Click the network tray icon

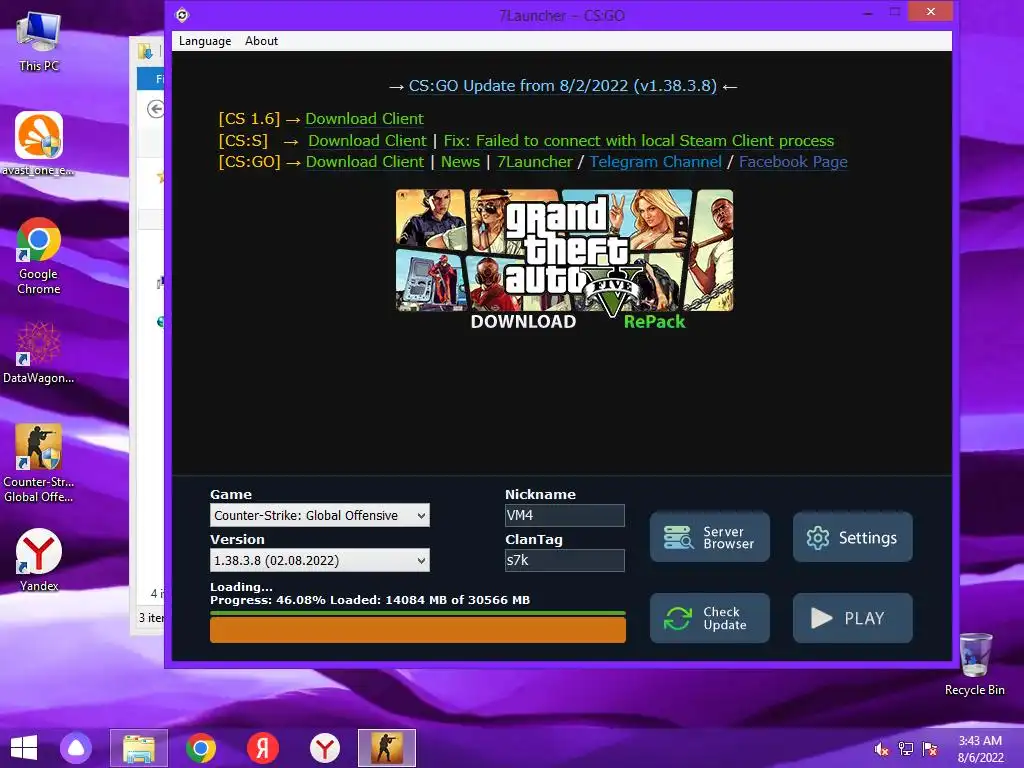[906, 749]
